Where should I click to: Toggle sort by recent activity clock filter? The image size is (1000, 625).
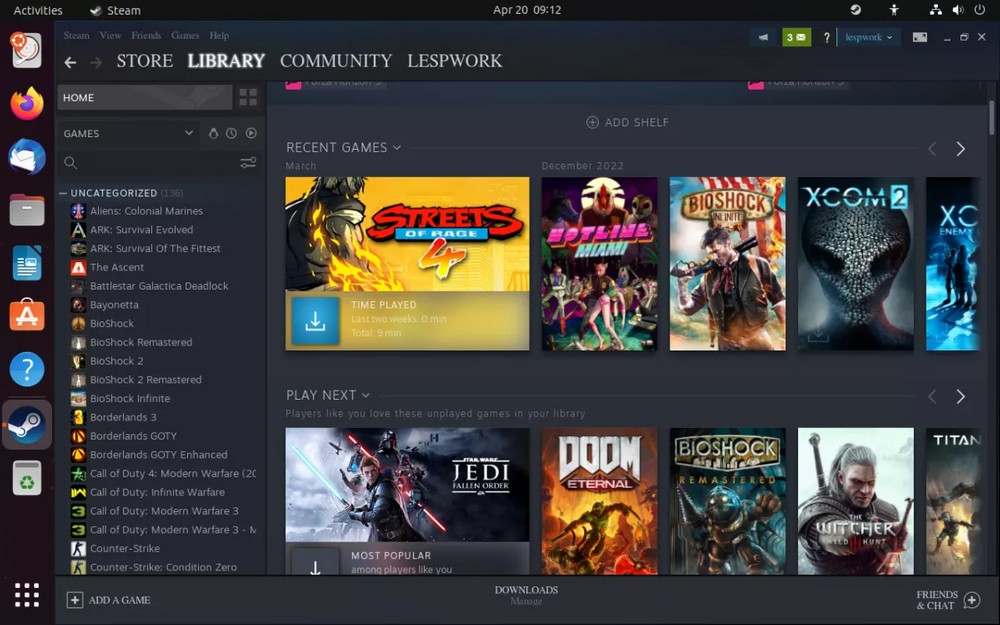coord(231,133)
